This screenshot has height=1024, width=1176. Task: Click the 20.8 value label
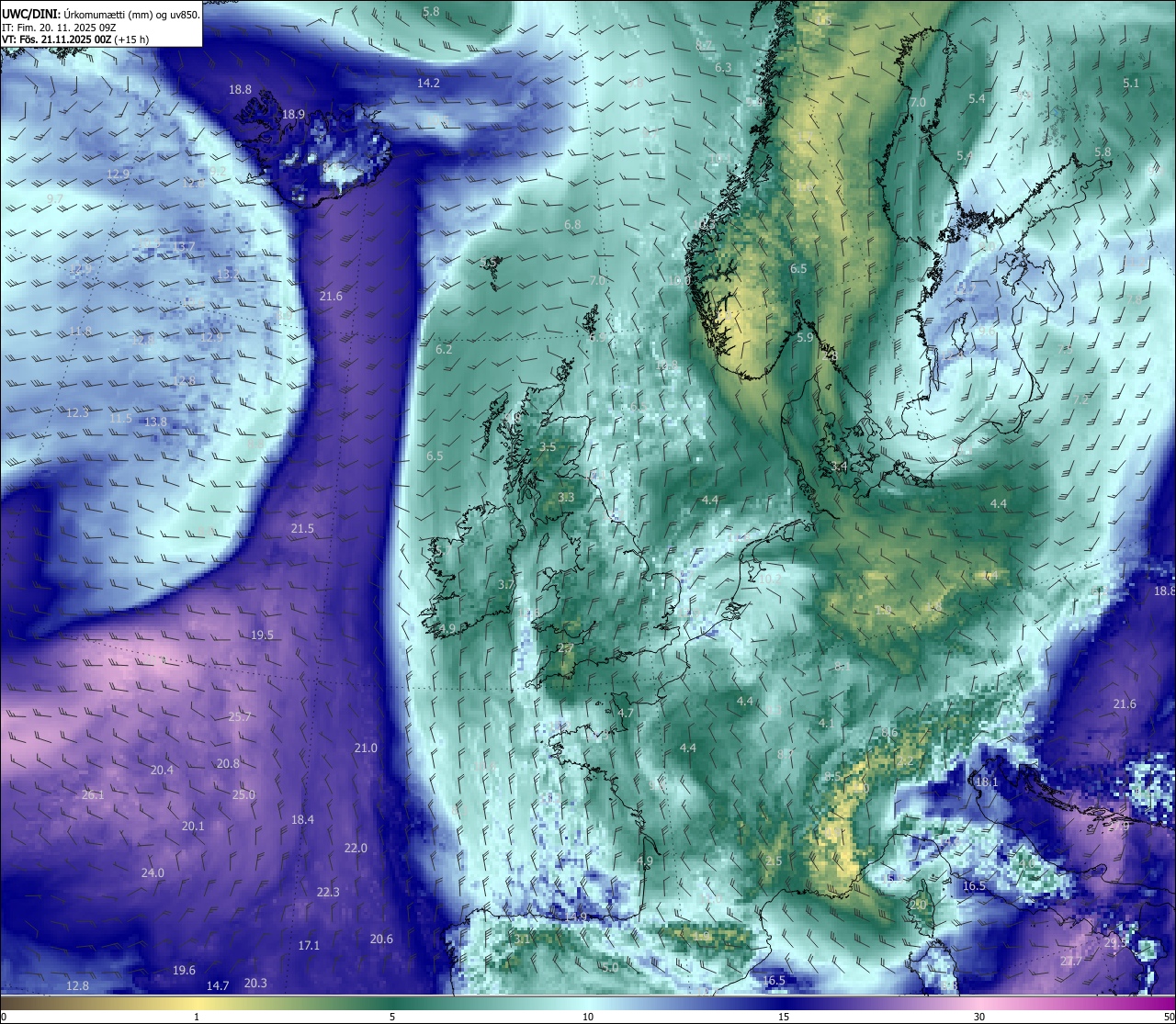(228, 764)
